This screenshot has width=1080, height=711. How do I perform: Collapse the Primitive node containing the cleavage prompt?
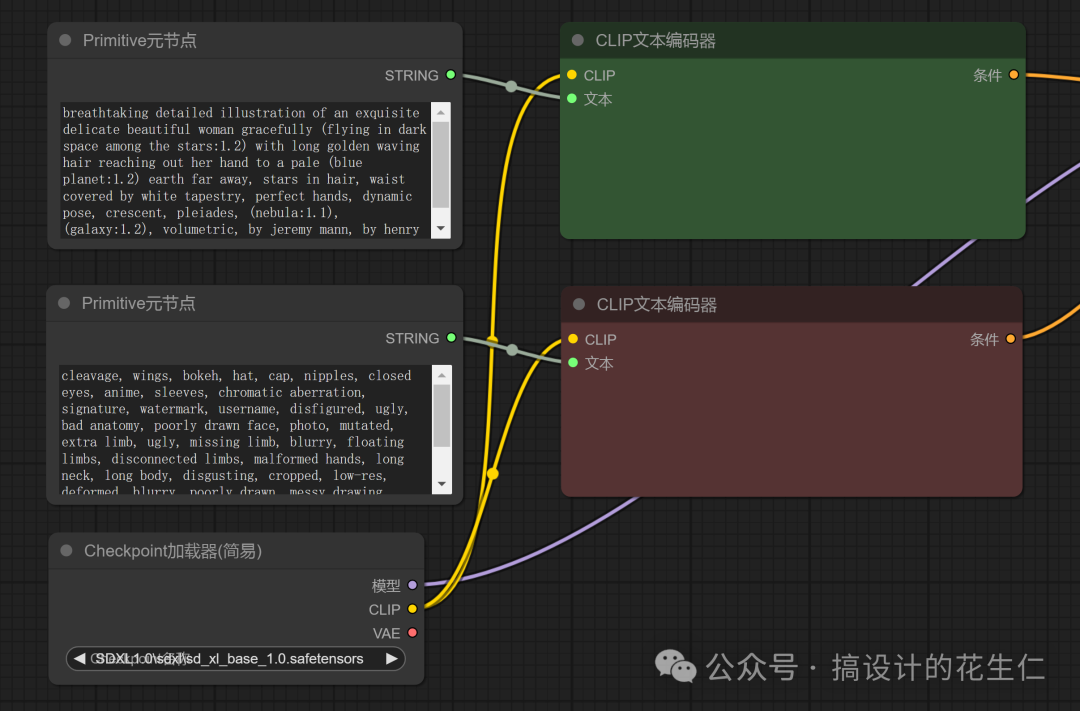tap(64, 303)
